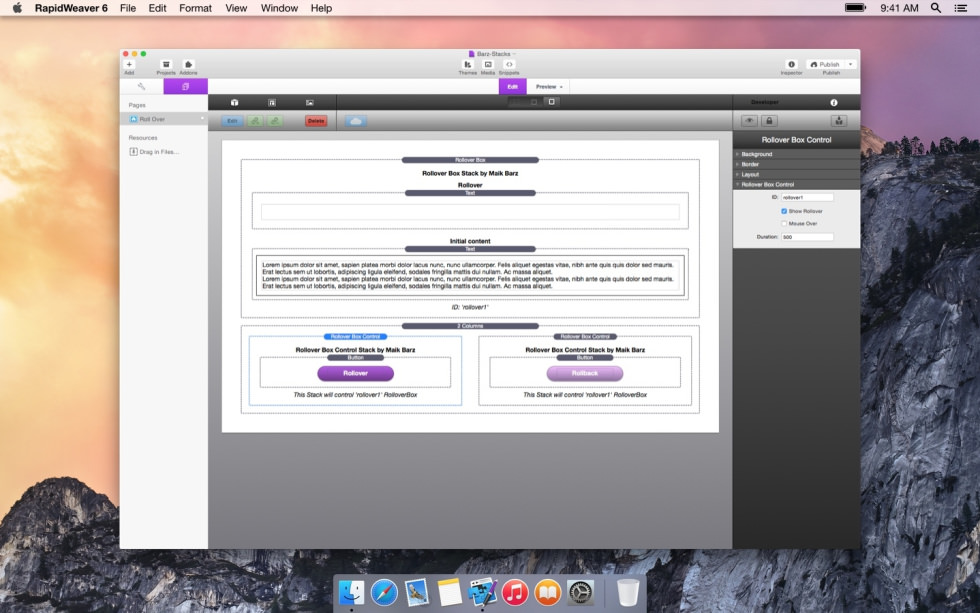Open the Media browser icon

488,64
